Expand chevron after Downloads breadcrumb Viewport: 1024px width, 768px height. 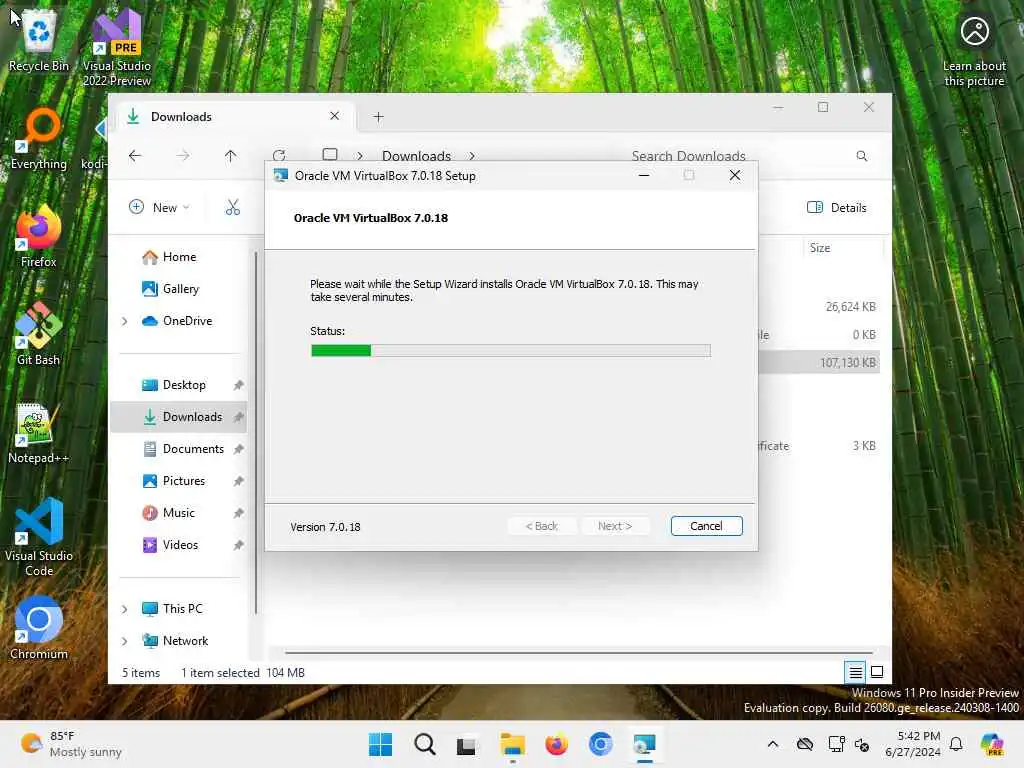472,155
